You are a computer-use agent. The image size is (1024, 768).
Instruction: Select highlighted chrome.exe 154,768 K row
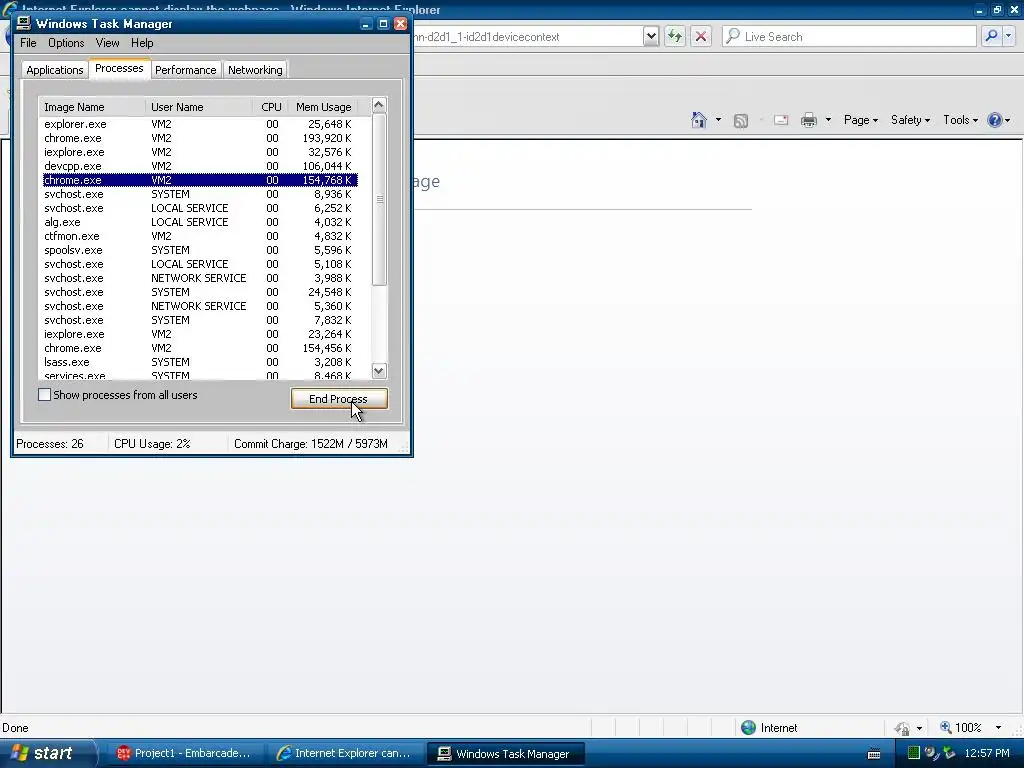tap(200, 180)
